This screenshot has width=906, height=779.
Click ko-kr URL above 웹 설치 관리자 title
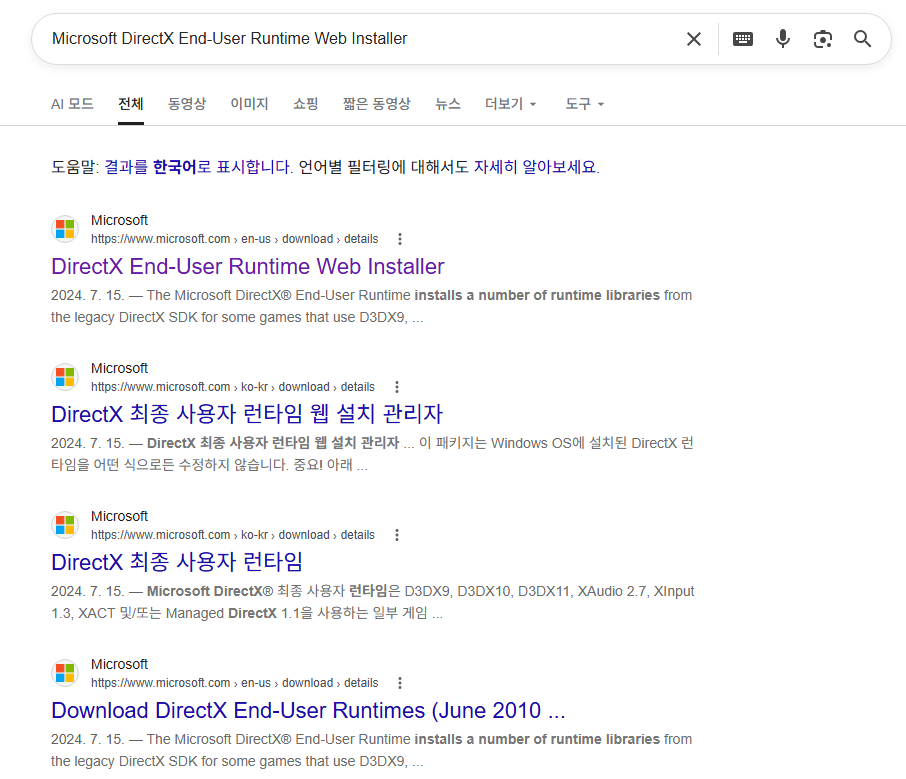tap(233, 387)
